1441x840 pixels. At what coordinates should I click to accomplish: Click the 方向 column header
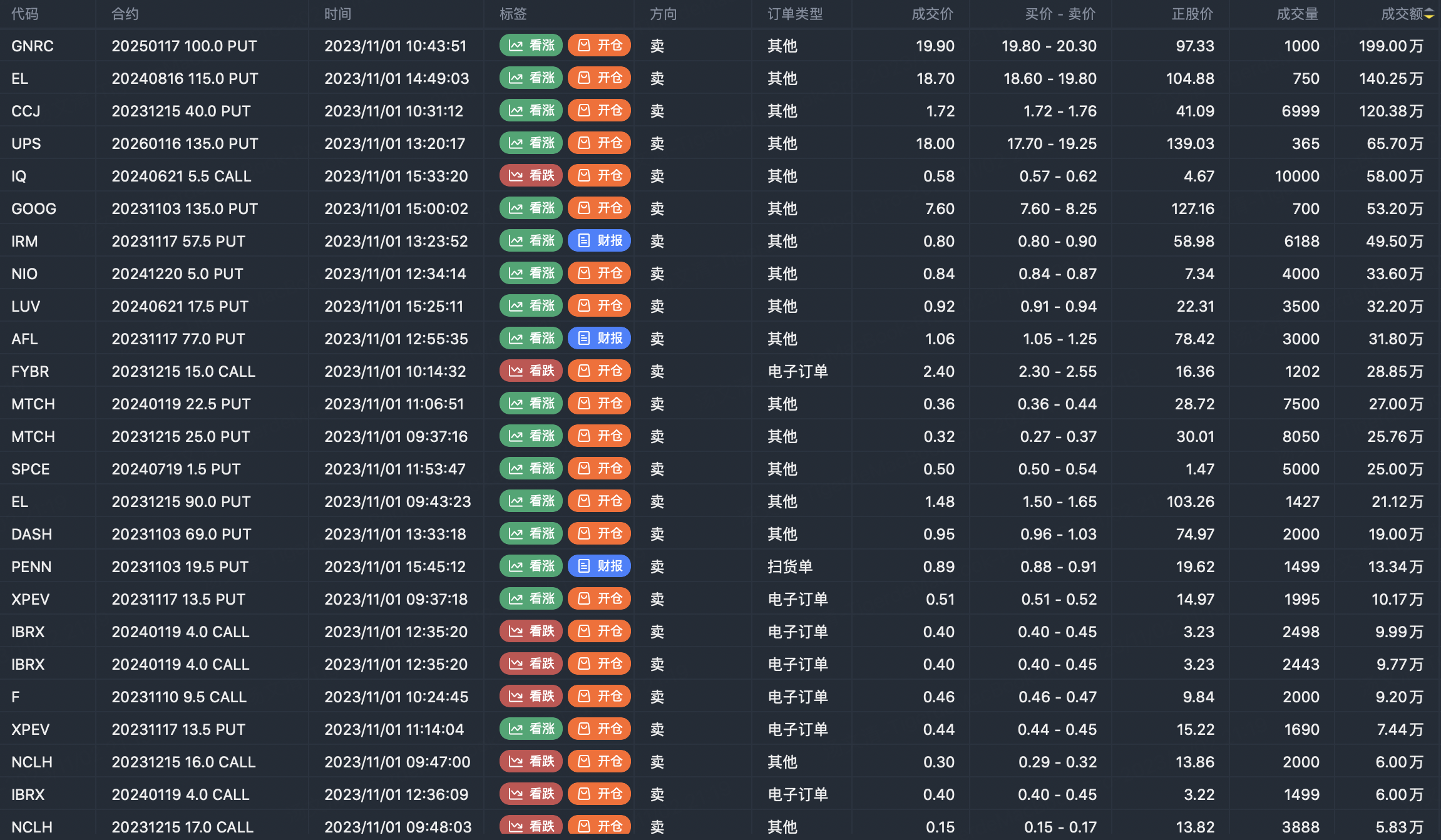(664, 14)
